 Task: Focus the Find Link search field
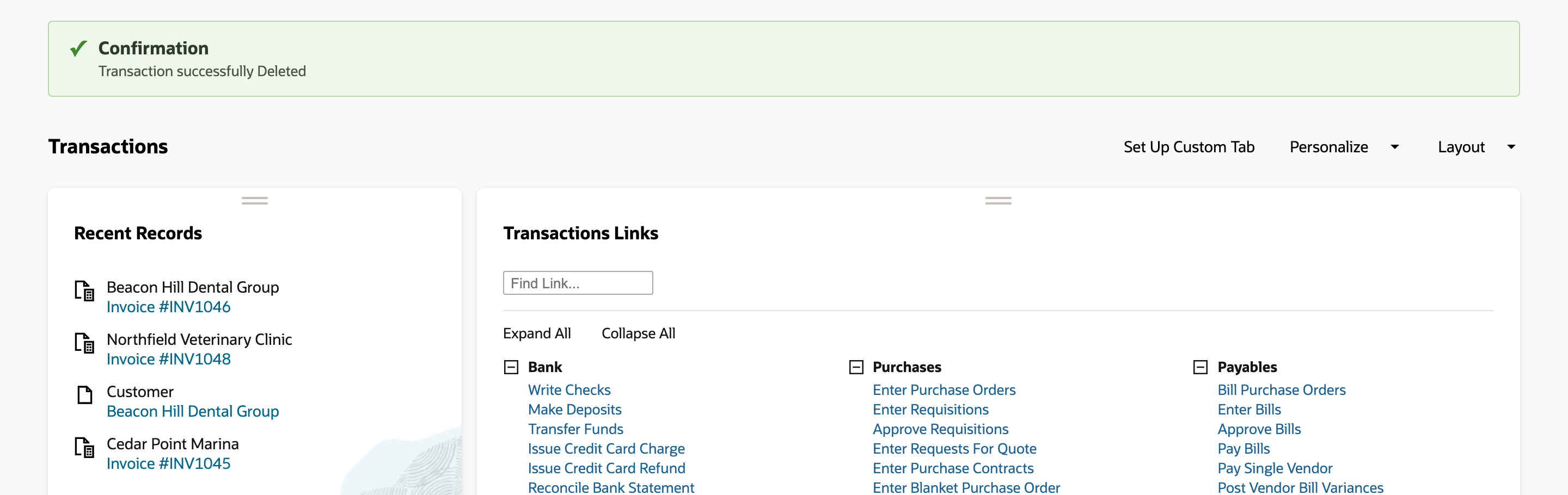[578, 283]
